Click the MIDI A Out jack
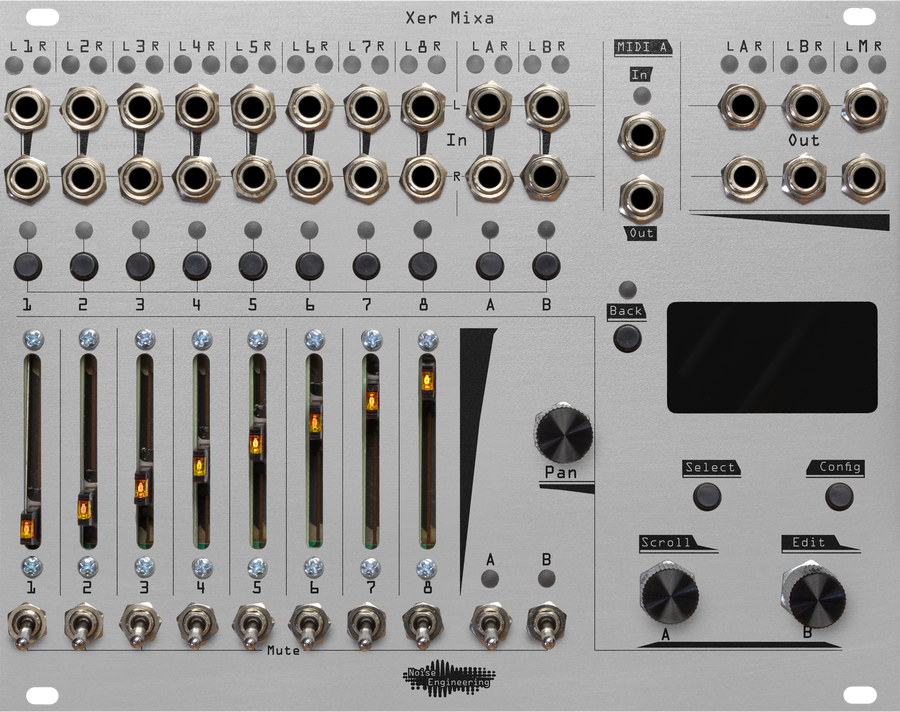 point(644,198)
